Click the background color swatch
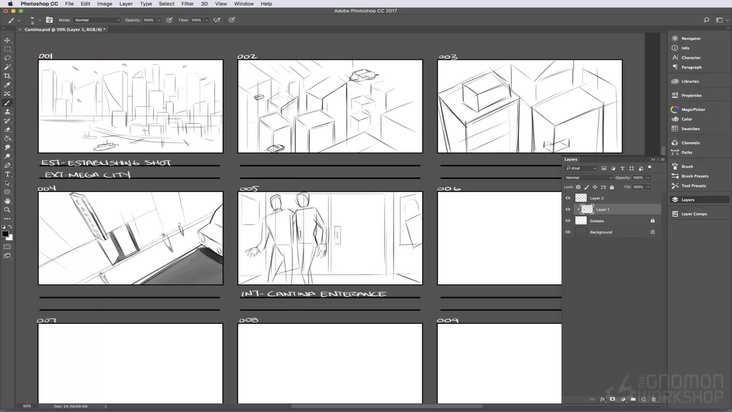 click(9, 237)
